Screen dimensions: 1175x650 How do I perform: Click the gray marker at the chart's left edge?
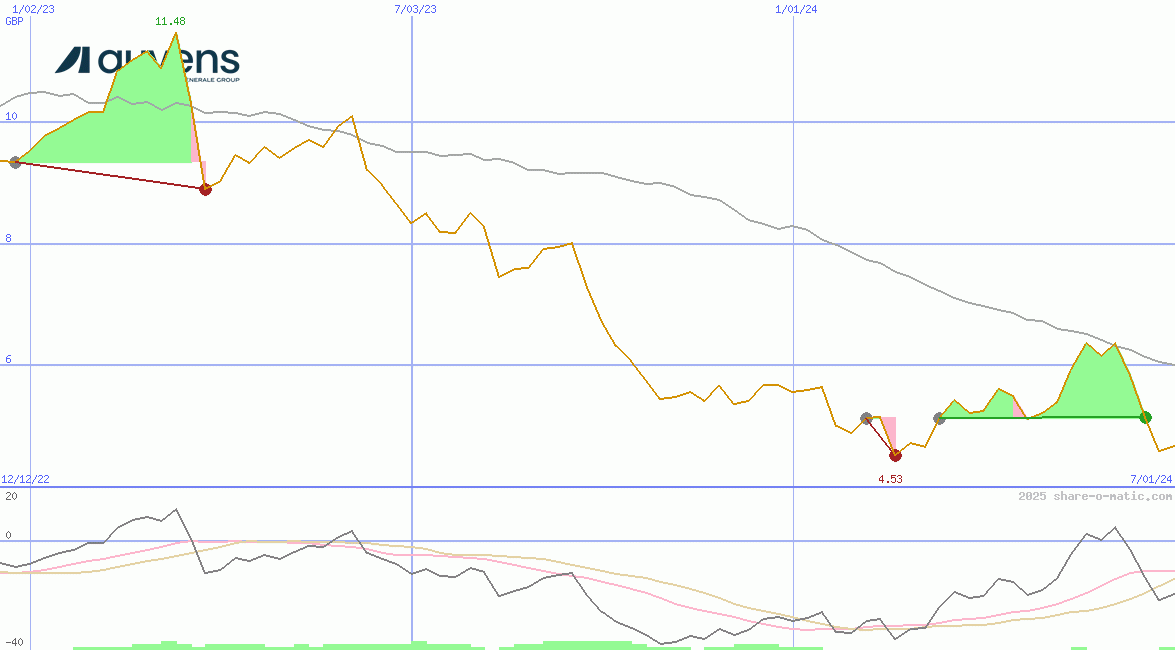15,162
